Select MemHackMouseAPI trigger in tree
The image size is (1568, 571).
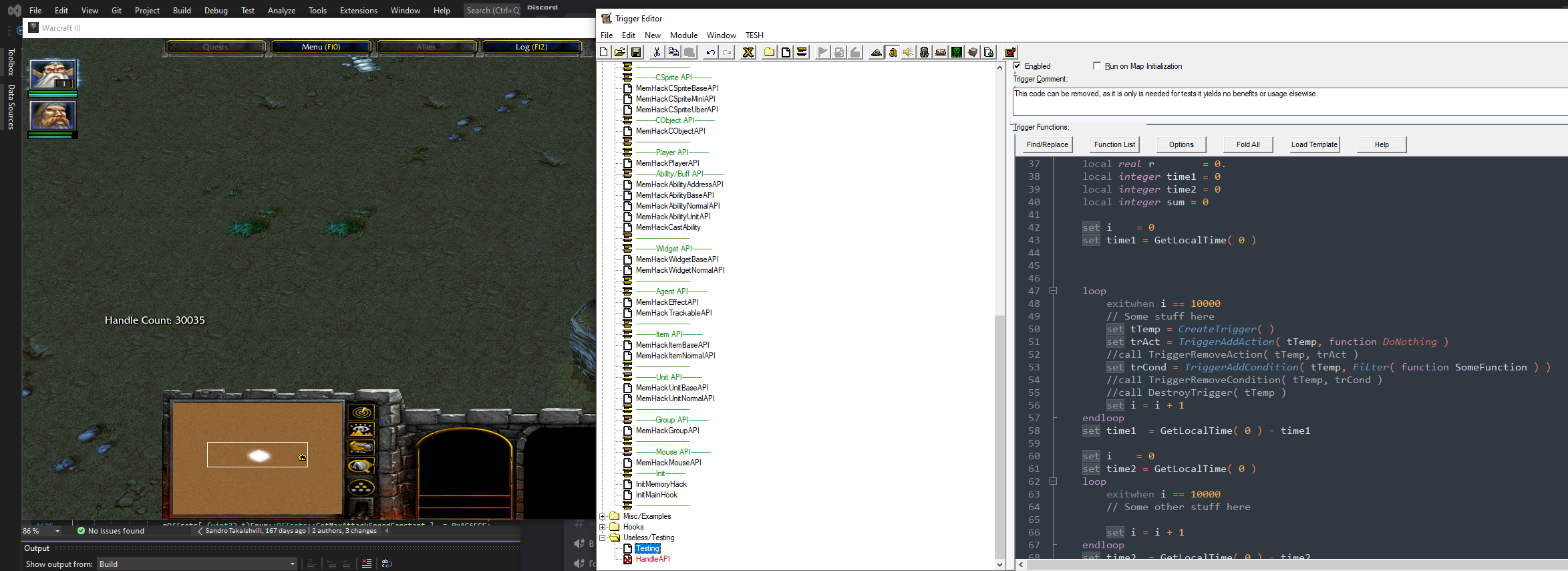[x=668, y=463]
